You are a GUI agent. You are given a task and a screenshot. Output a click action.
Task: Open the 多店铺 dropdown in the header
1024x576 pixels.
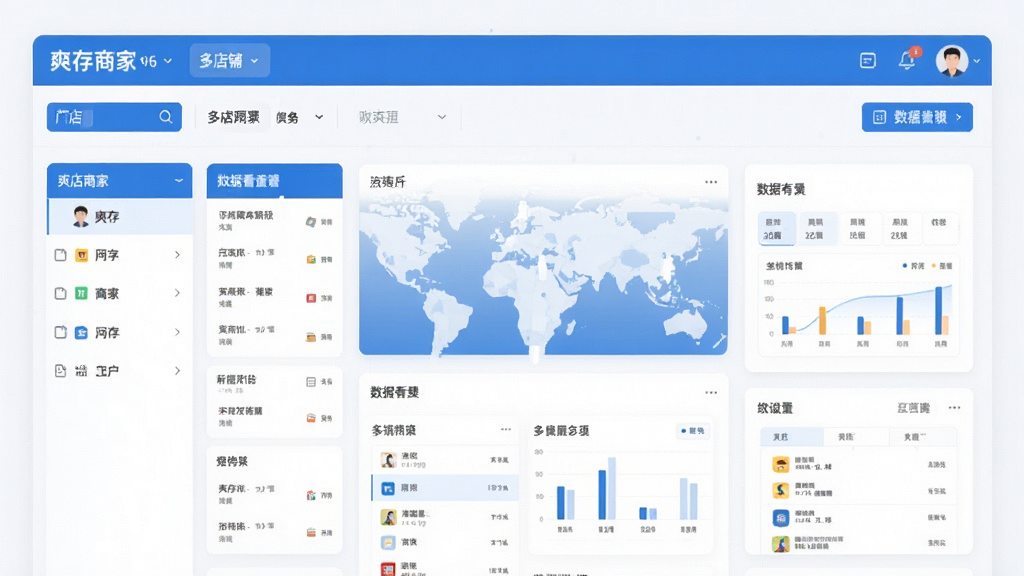[x=230, y=61]
